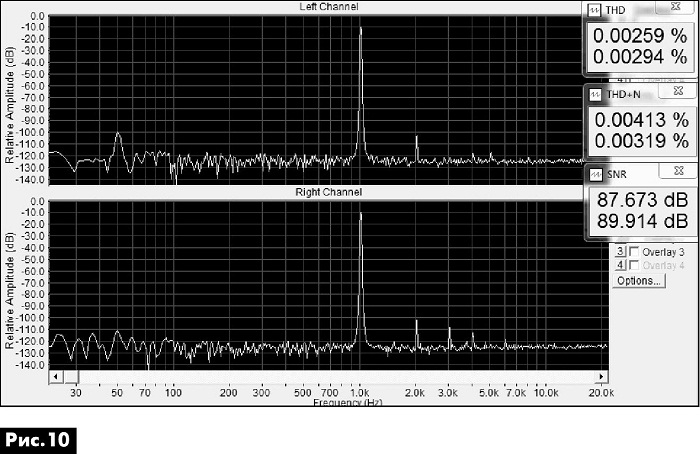Close the SNR readout window
This screenshot has width=700, height=454.
(x=679, y=171)
